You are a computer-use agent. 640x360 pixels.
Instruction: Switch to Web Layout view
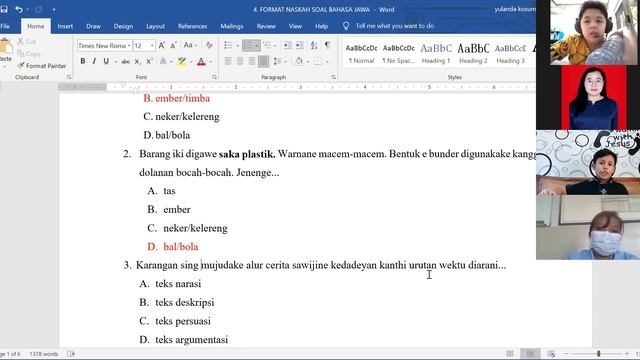tap(551, 353)
